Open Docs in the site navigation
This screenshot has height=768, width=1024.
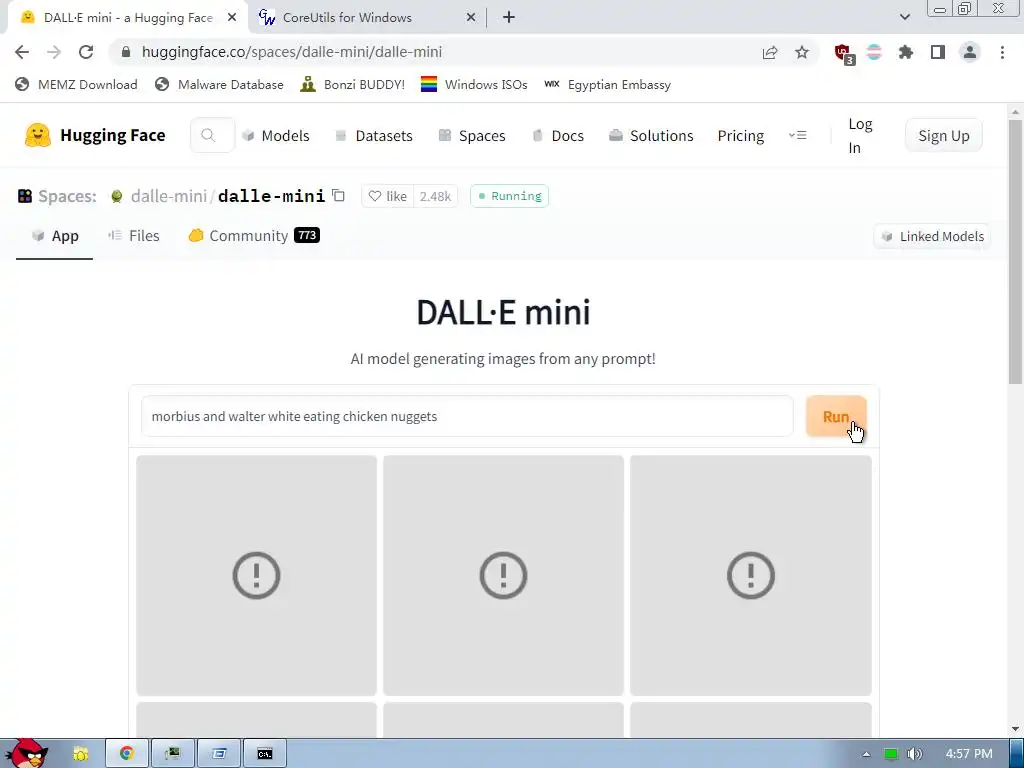558,135
